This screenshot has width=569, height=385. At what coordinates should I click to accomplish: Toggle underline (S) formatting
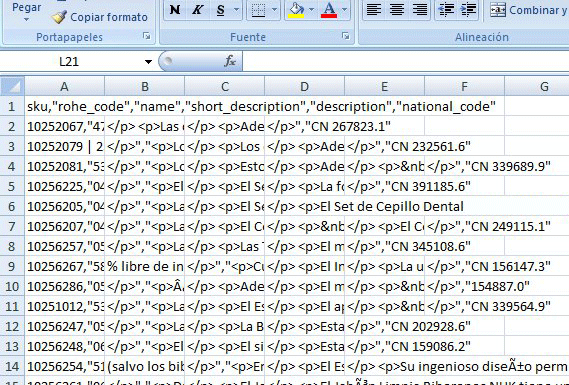[220, 10]
